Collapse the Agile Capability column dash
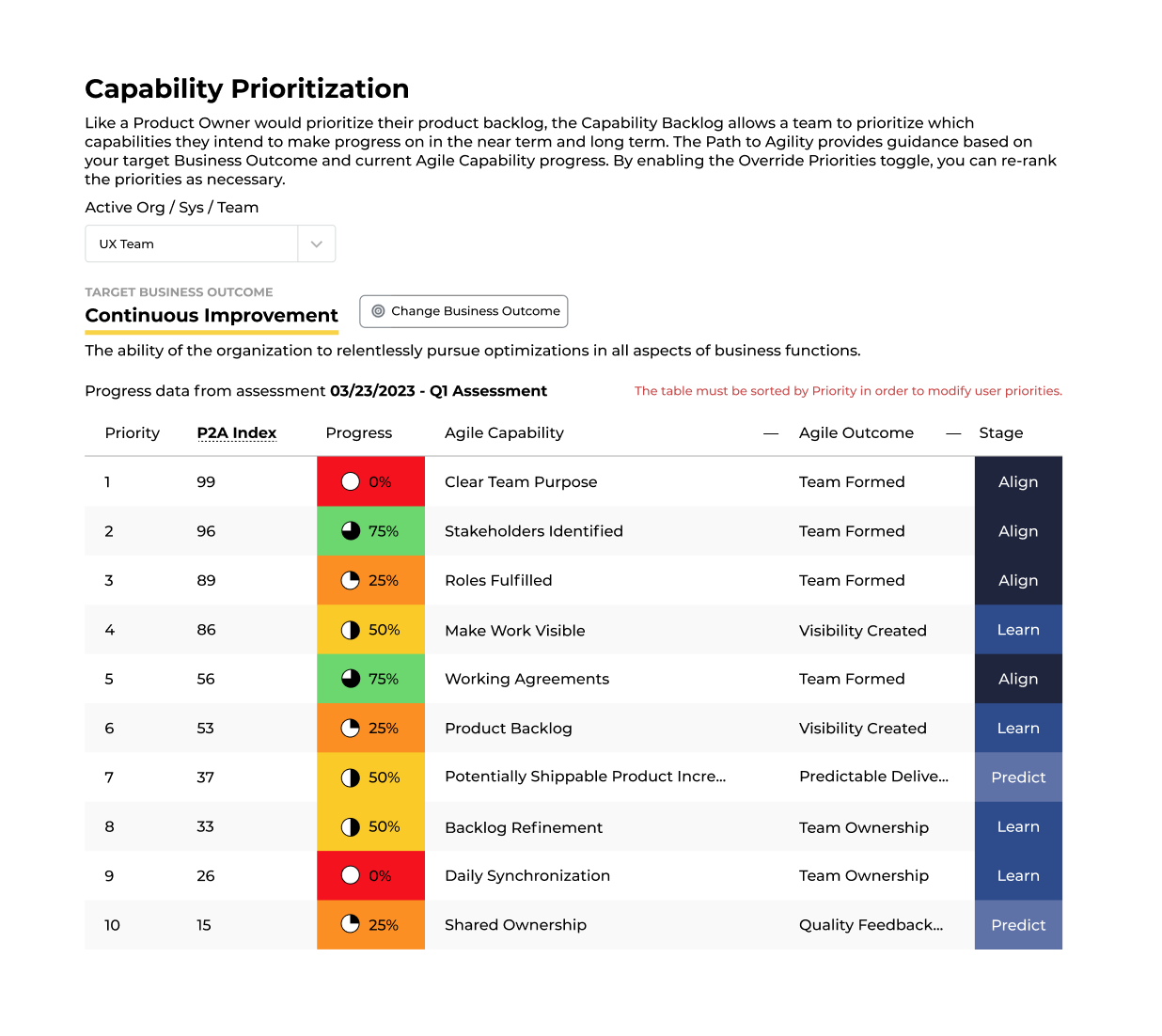1162x1036 pixels. click(x=771, y=433)
